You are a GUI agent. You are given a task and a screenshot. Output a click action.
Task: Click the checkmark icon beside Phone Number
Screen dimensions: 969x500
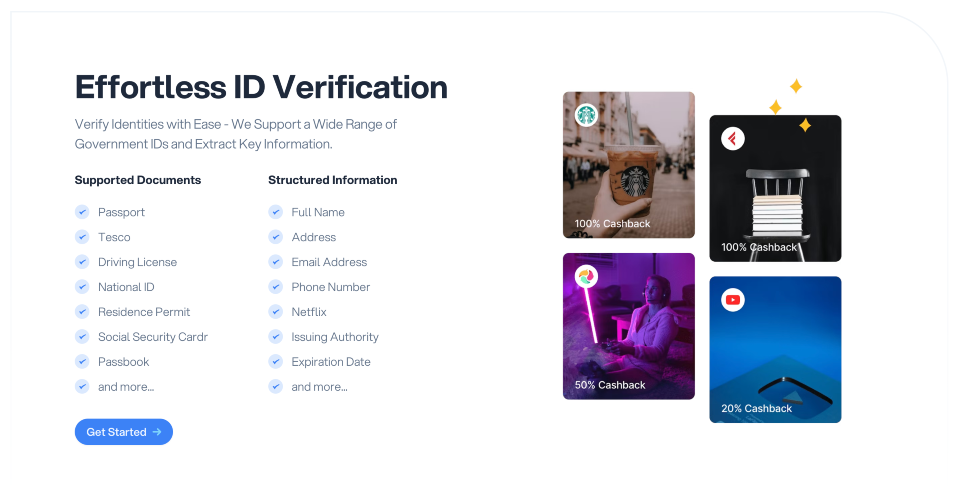pyautogui.click(x=276, y=287)
